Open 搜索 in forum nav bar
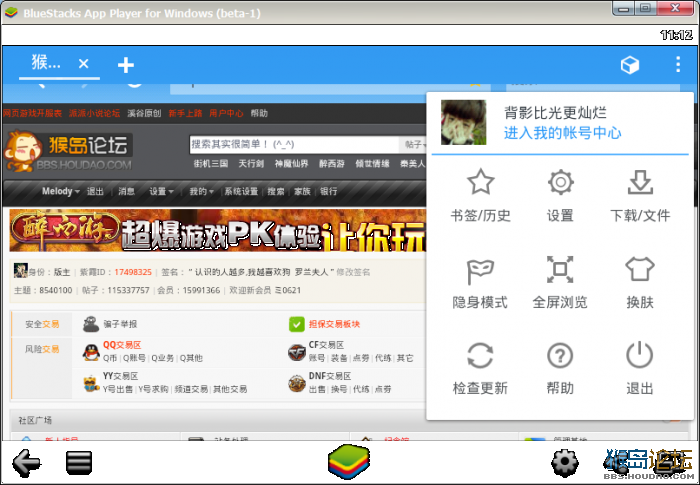Viewport: 700px width, 485px height. click(x=275, y=192)
